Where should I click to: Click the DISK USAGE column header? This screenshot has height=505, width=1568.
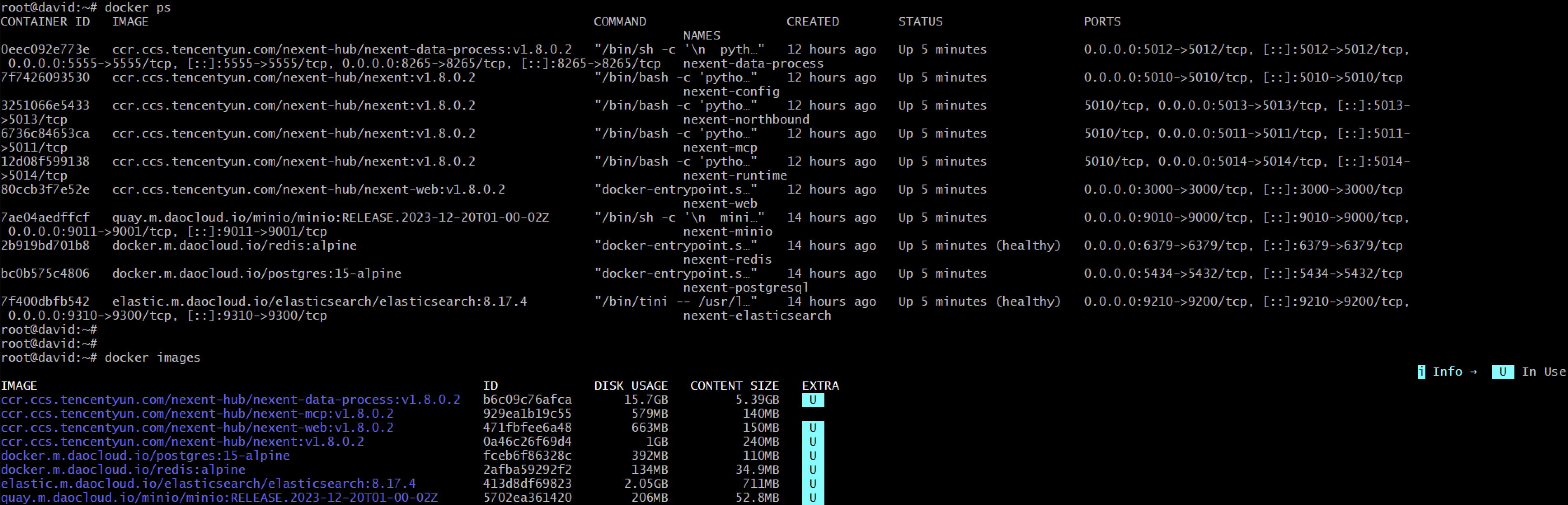631,386
